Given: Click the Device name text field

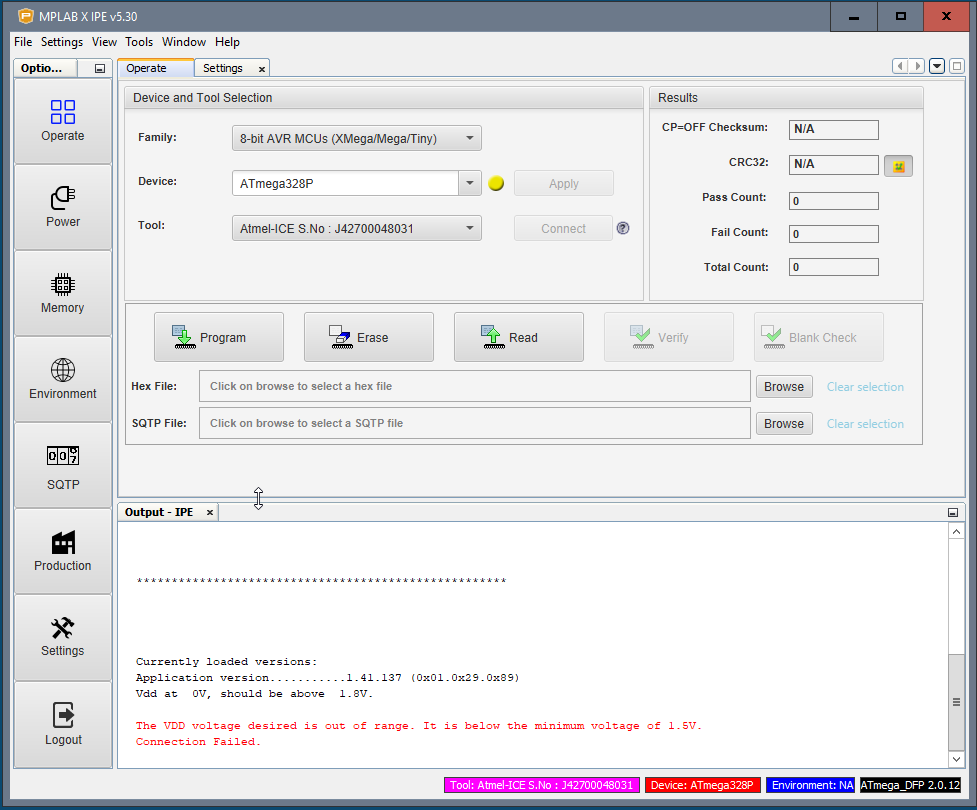Looking at the screenshot, I should 346,183.
